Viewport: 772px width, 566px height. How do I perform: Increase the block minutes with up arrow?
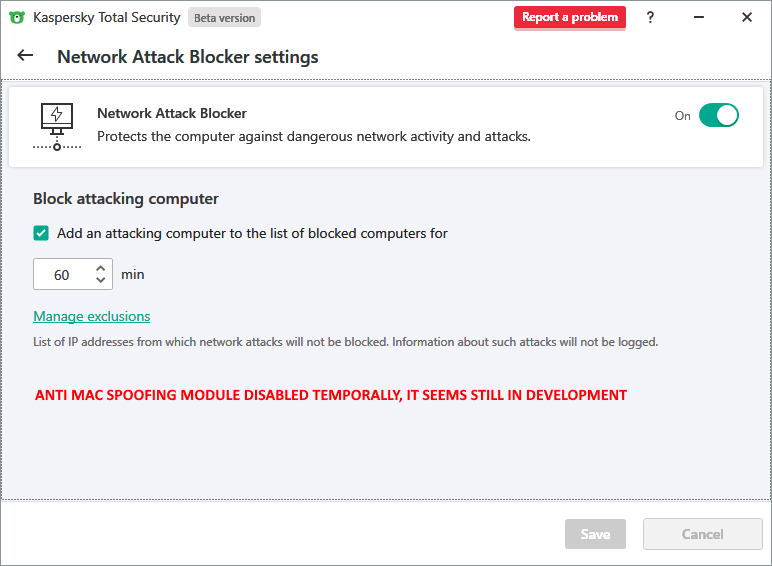(101, 268)
